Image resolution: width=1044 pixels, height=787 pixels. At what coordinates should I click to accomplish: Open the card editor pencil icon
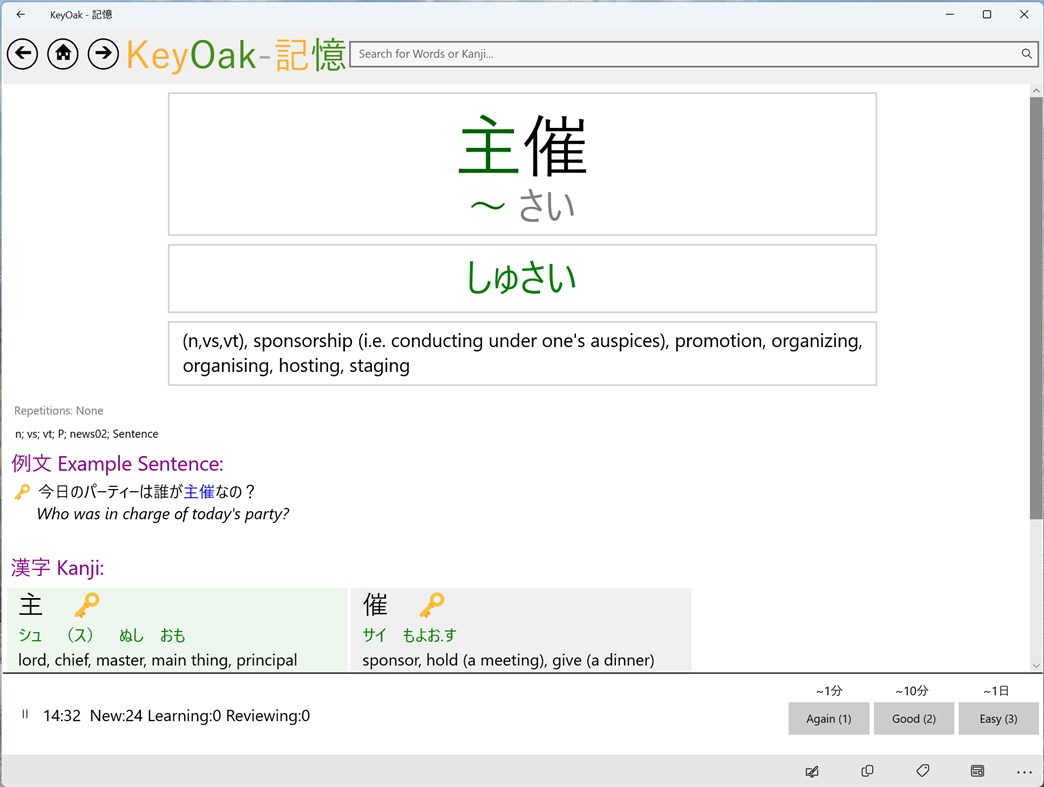point(812,771)
